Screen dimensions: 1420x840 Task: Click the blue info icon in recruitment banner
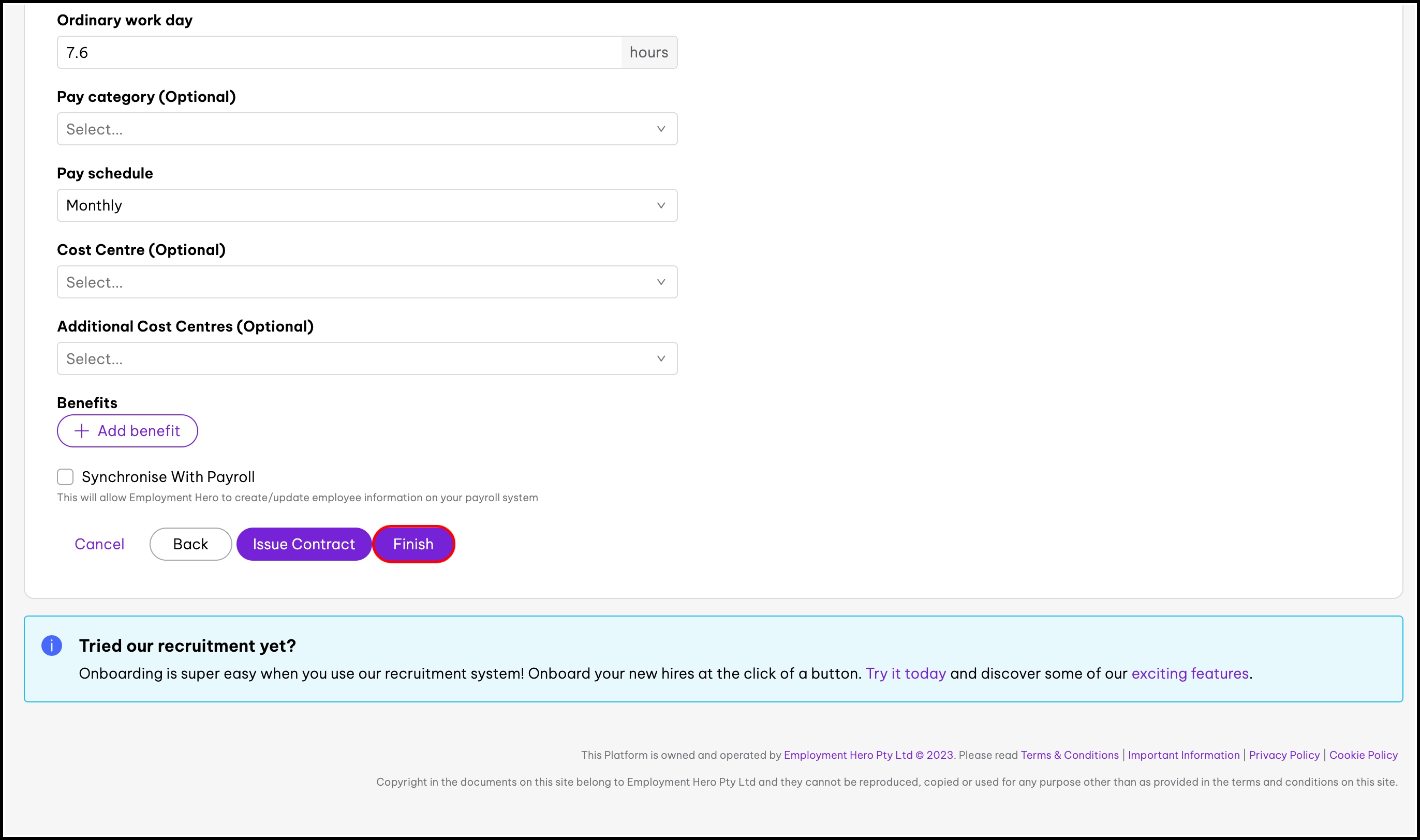52,646
